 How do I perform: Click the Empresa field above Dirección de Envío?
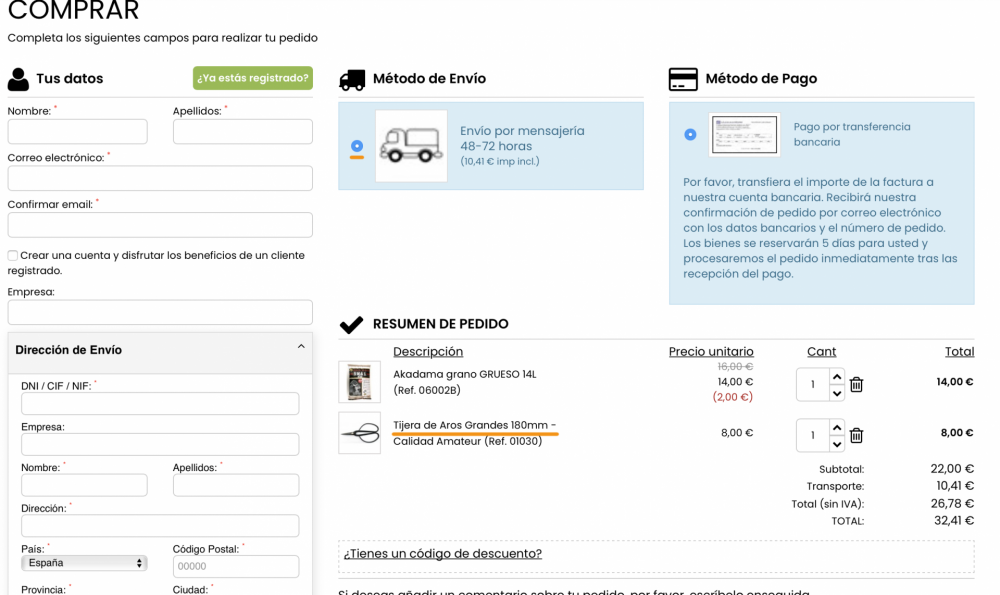pos(160,312)
